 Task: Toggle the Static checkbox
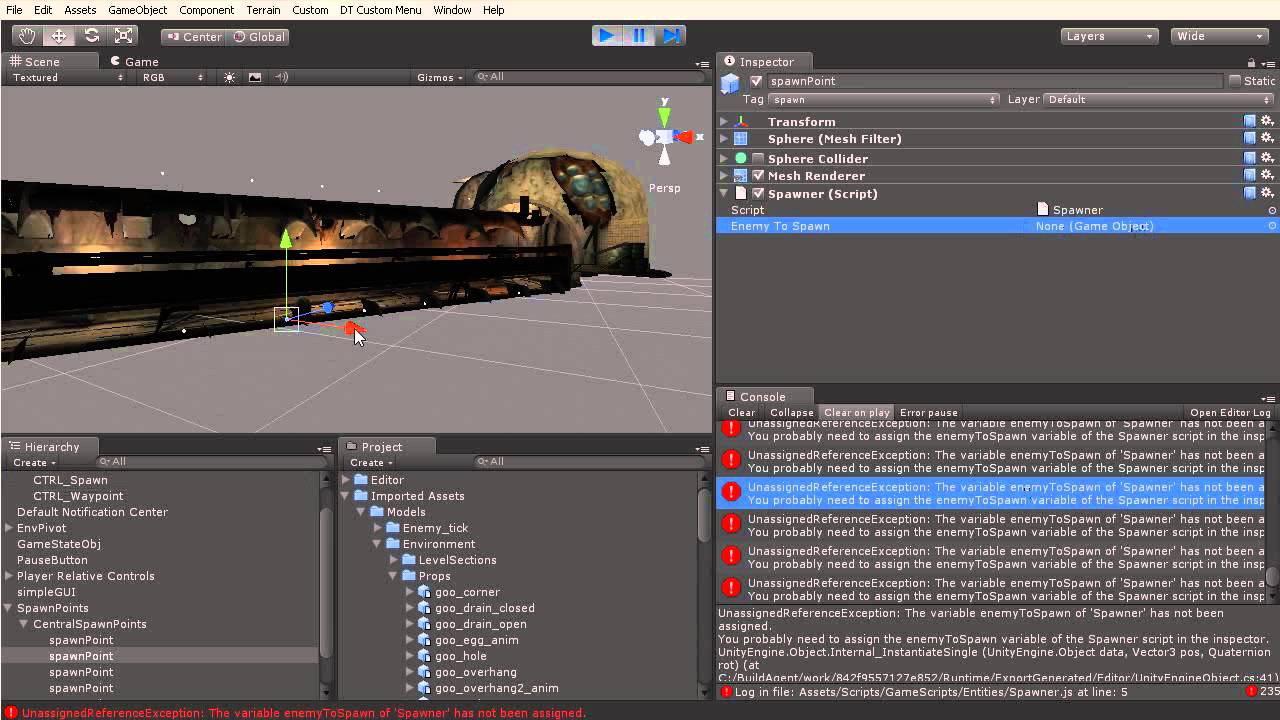coord(1235,81)
